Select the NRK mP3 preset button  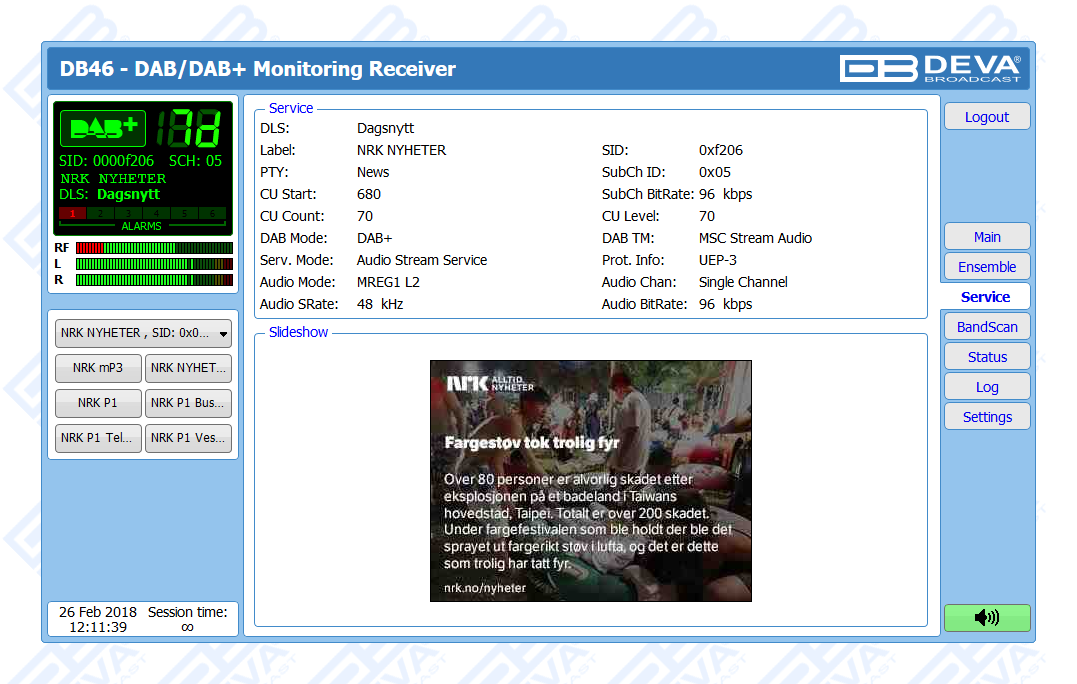[98, 368]
